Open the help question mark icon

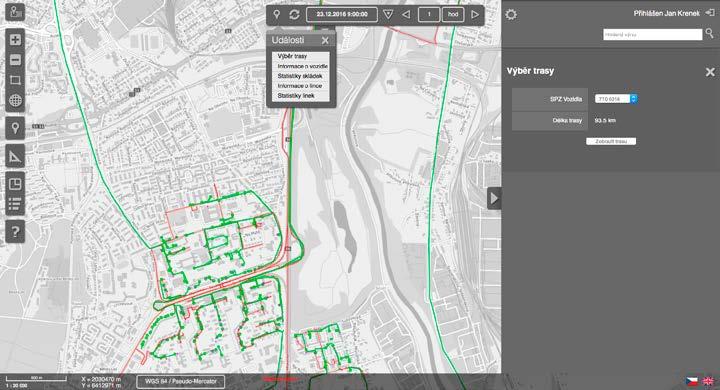pyautogui.click(x=15, y=232)
